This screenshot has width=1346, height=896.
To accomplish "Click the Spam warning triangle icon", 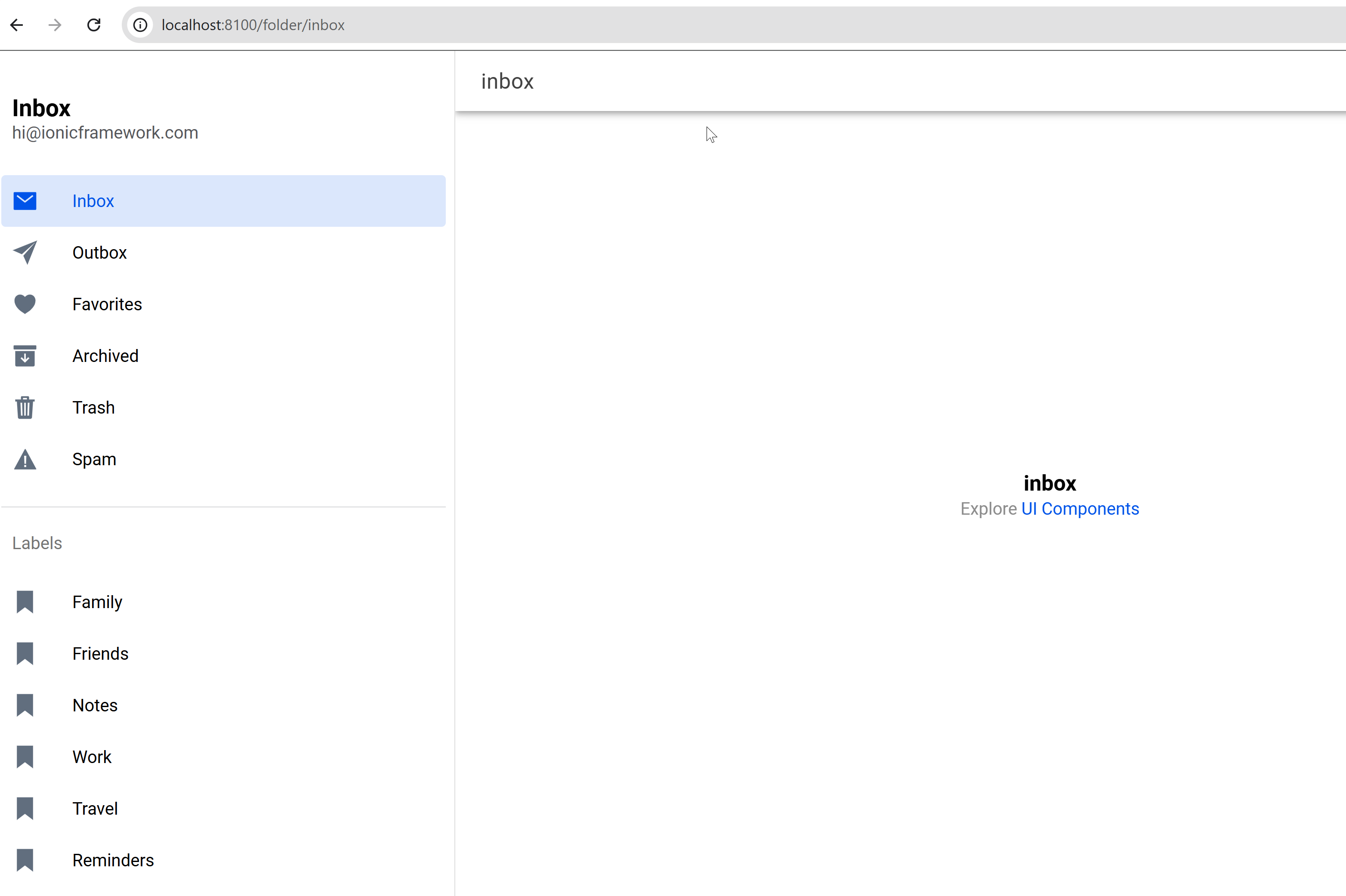I will click(x=25, y=460).
